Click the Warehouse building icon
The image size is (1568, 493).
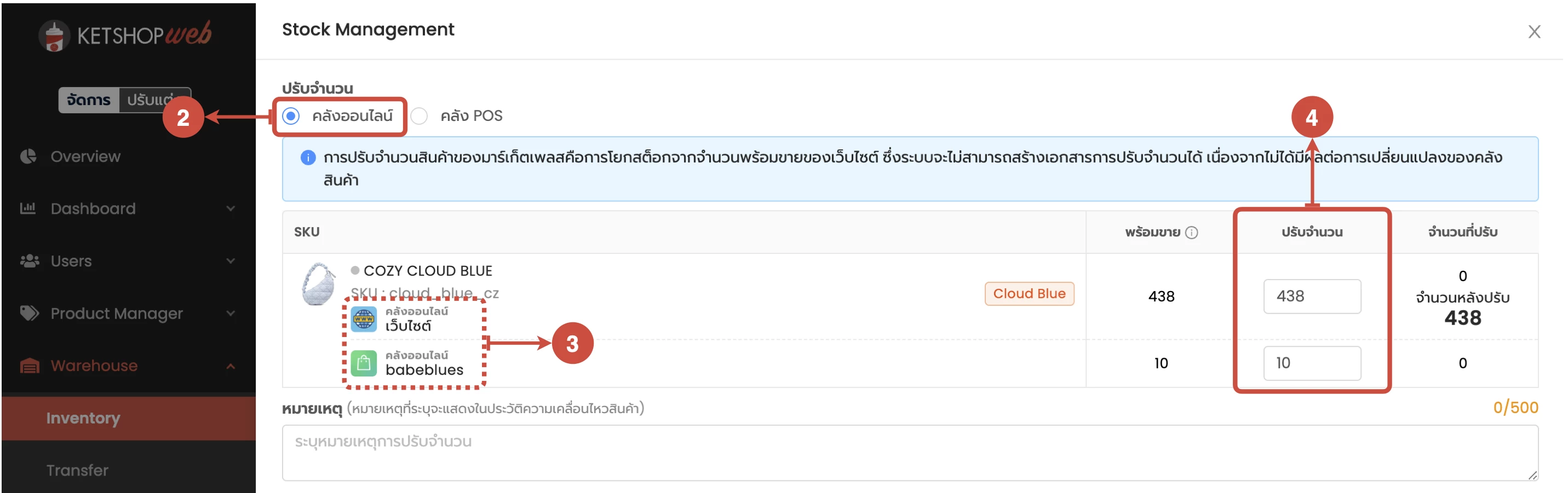click(29, 366)
